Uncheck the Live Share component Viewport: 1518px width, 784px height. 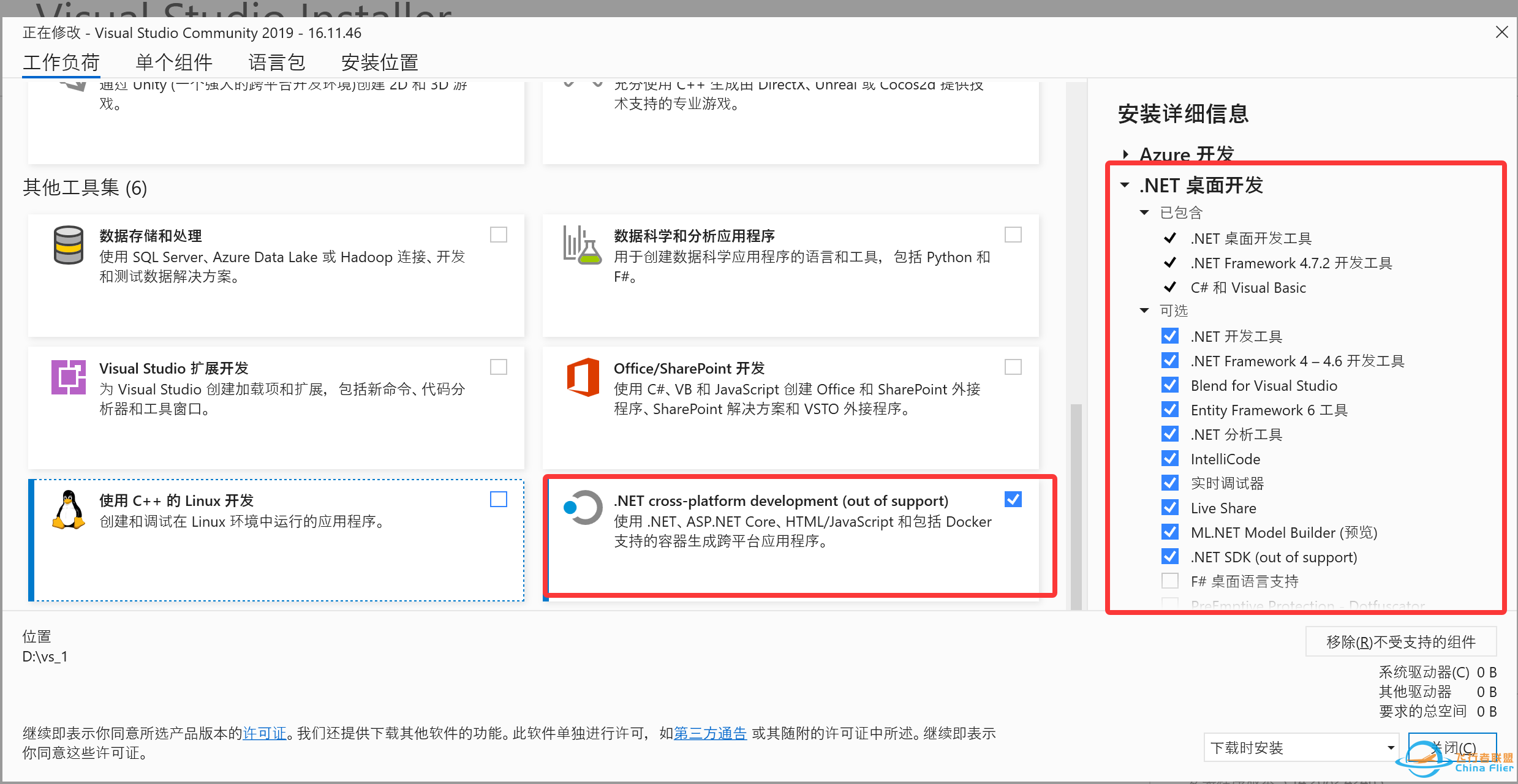(x=1170, y=507)
